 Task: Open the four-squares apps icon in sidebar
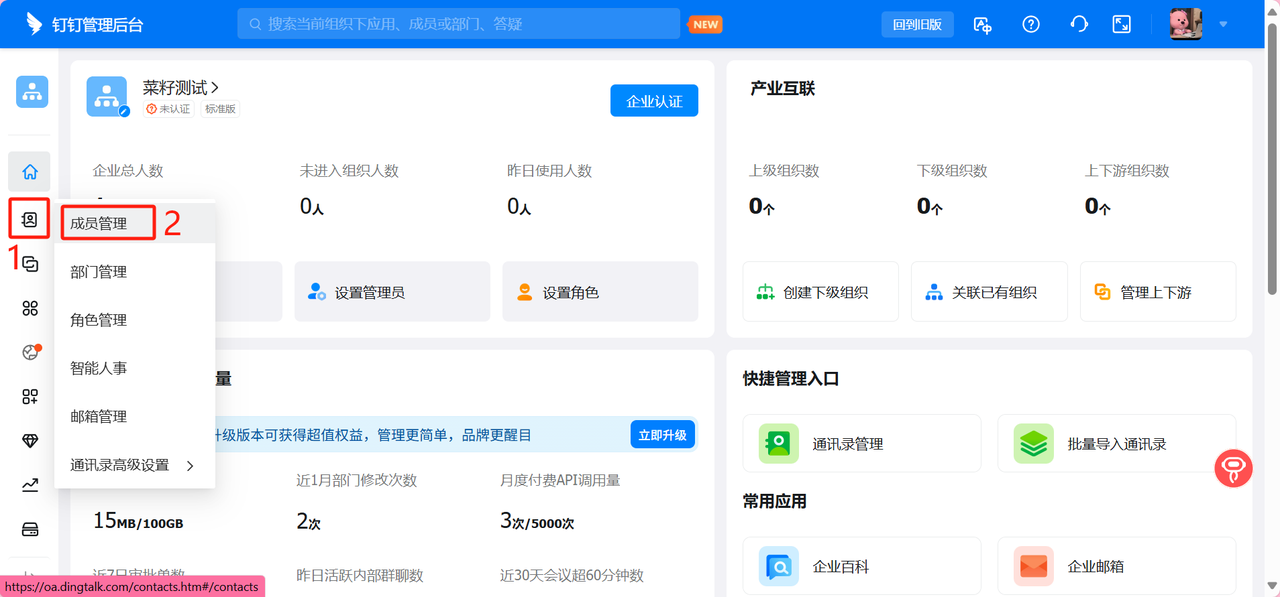[x=30, y=308]
